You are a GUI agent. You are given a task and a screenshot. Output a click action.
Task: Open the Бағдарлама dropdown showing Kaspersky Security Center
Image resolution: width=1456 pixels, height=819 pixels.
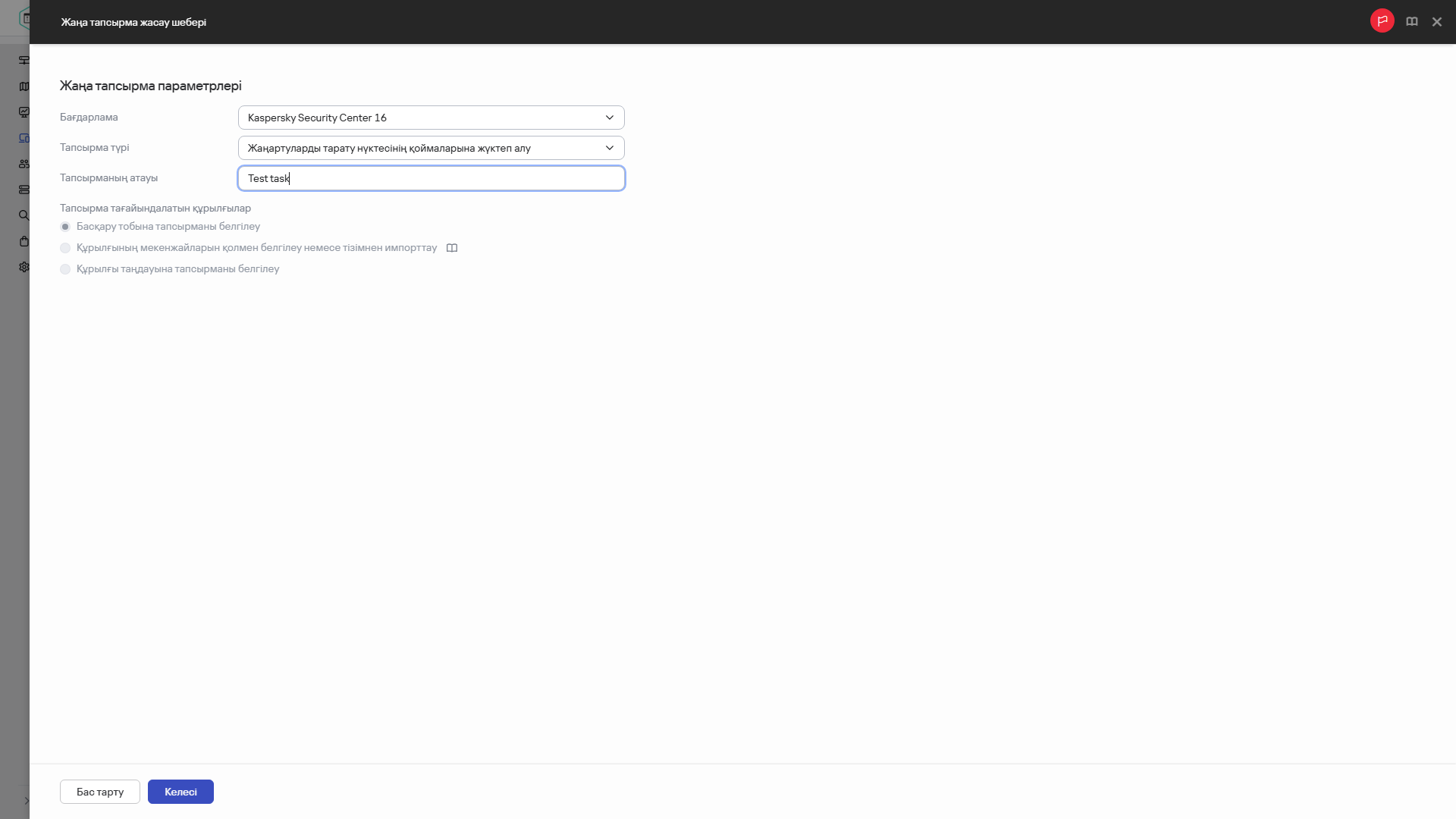pyautogui.click(x=430, y=118)
